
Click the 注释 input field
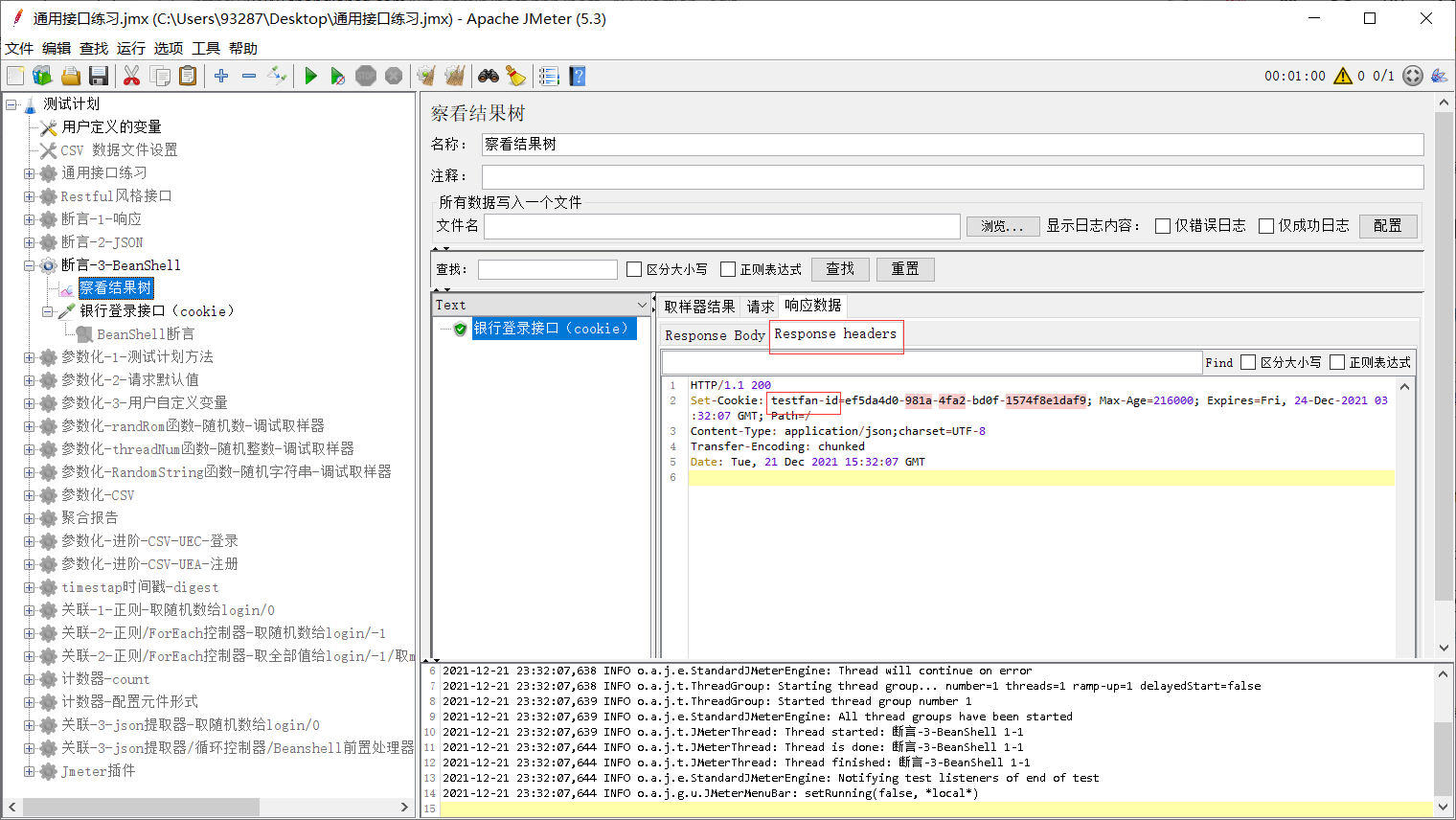click(952, 176)
